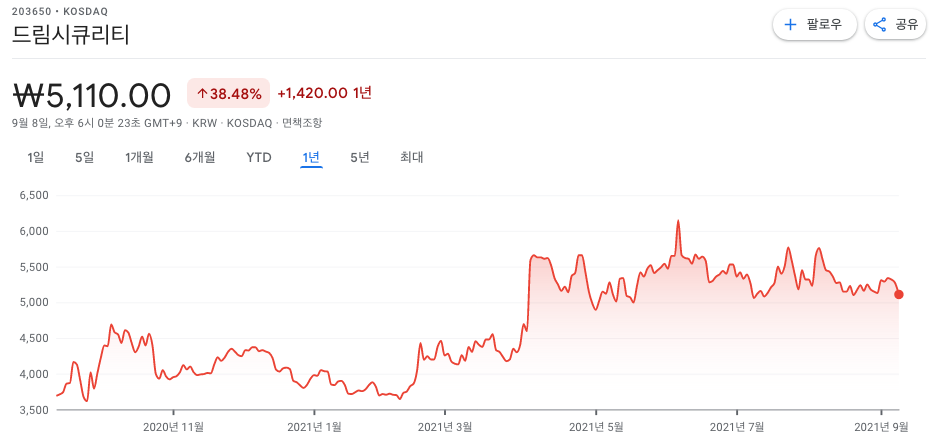Viewport: 929px width, 443px height.
Task: Click the 면책조항 disclaimer link
Action: click(x=302, y=123)
